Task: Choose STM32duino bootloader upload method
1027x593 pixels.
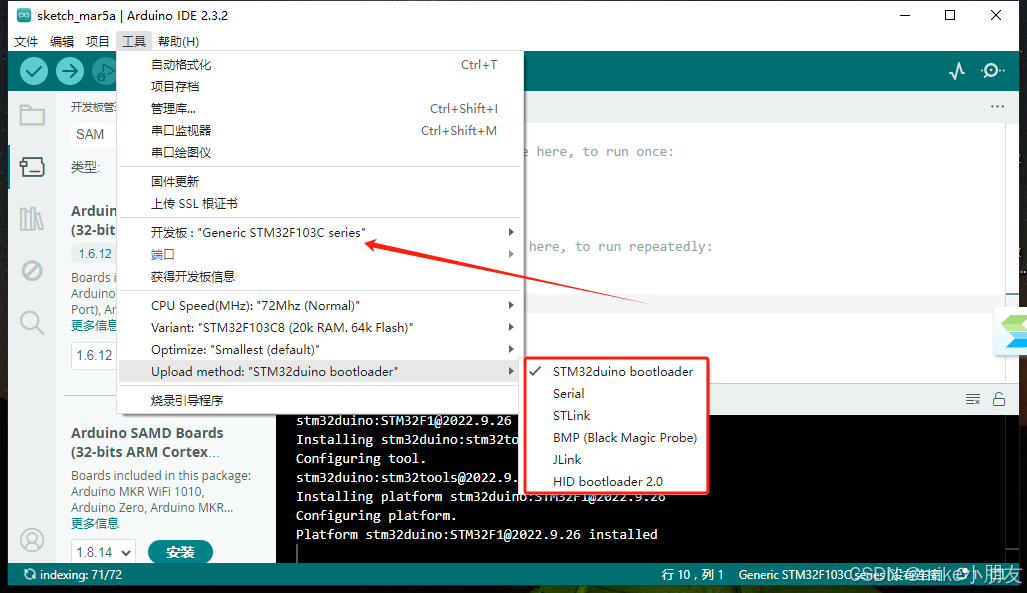Action: coord(616,372)
